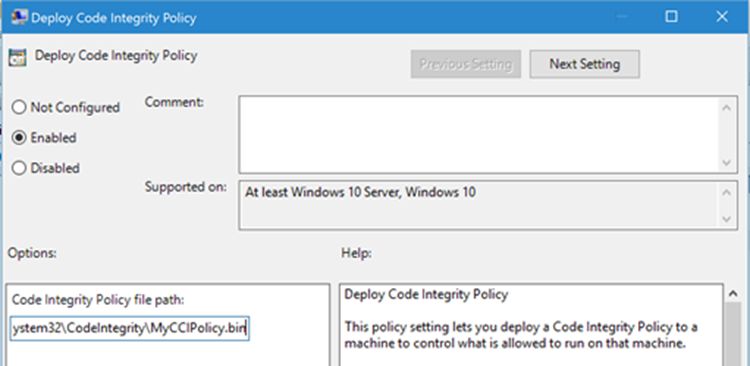Click the Code Integrity Policy file path field
Viewport: 750px width, 366px height.
(x=130, y=328)
